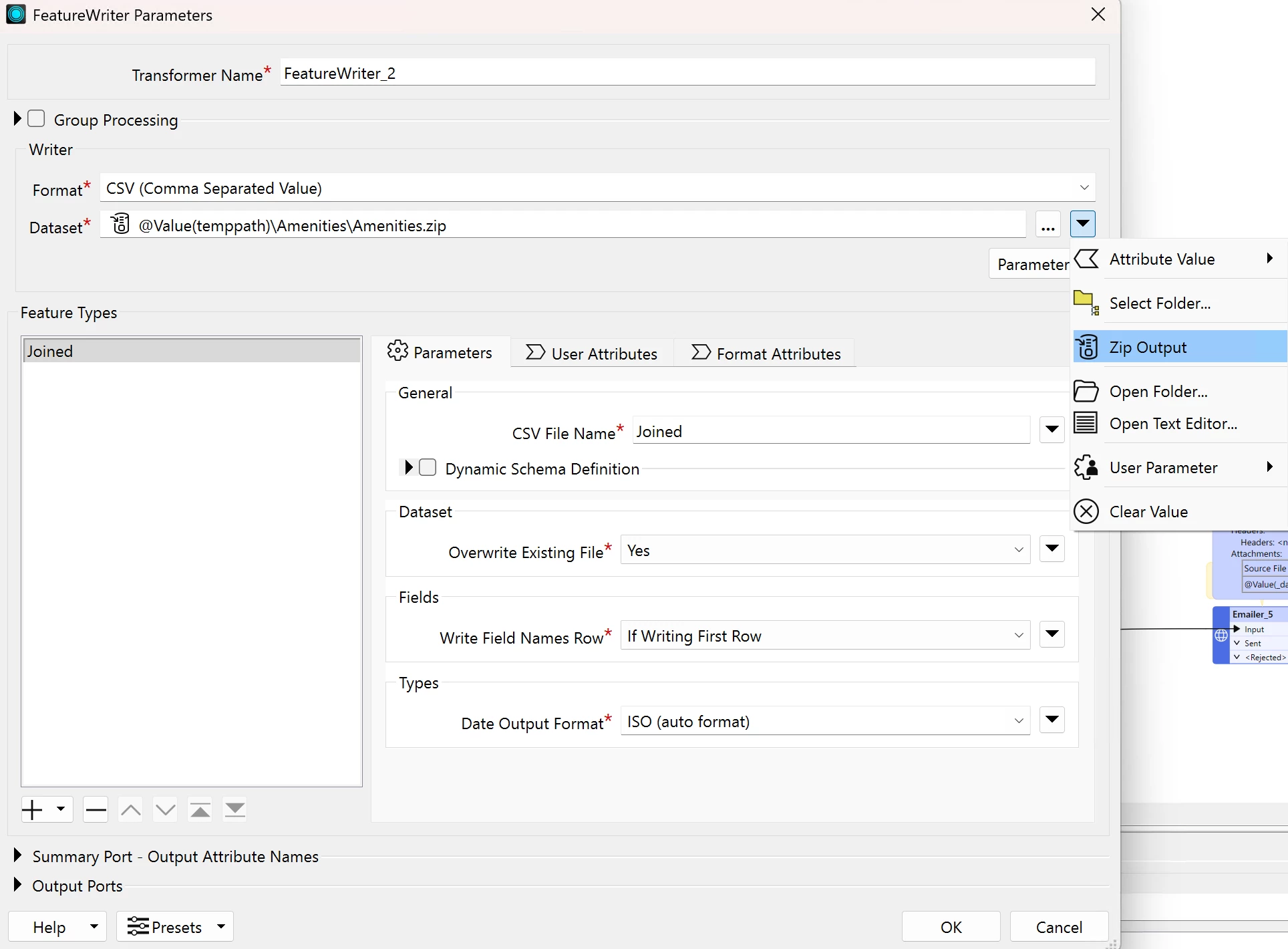The image size is (1288, 949).
Task: Expand Summary Port - Output Attribute Names
Action: pyautogui.click(x=17, y=855)
